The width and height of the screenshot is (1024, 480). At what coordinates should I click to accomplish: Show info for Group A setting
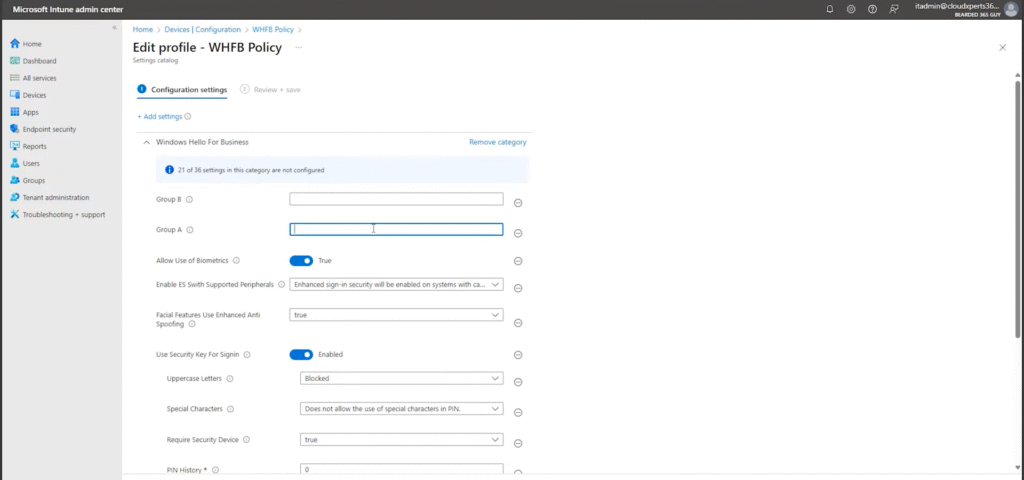[190, 230]
